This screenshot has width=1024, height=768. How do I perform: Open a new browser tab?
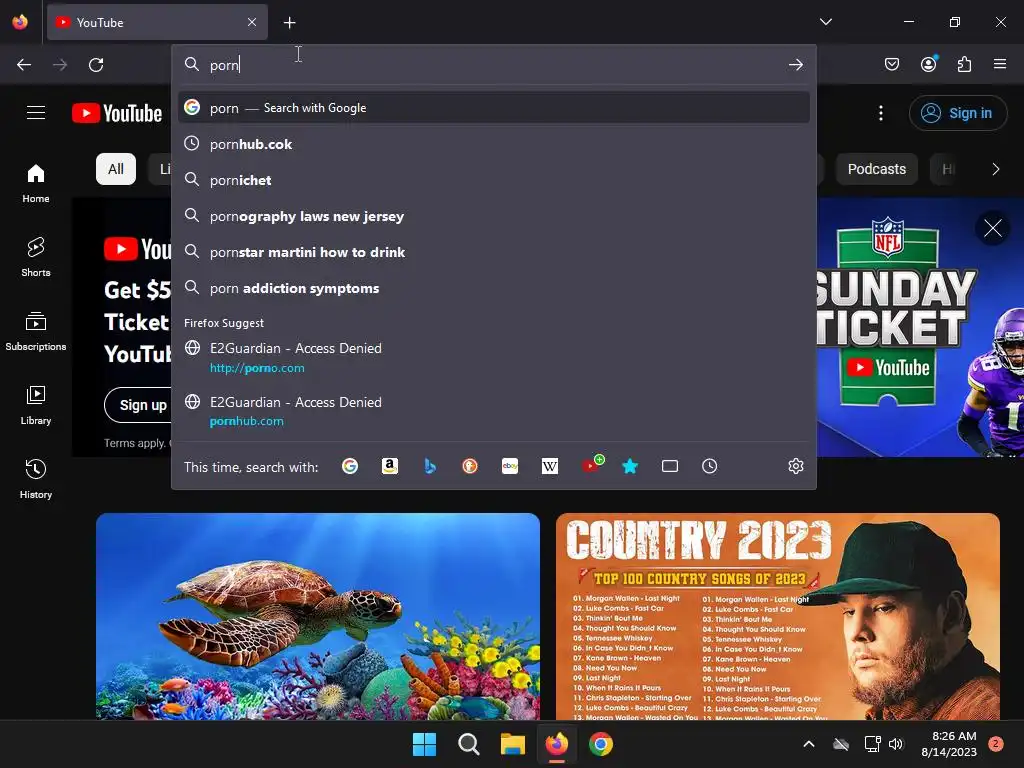click(x=289, y=23)
